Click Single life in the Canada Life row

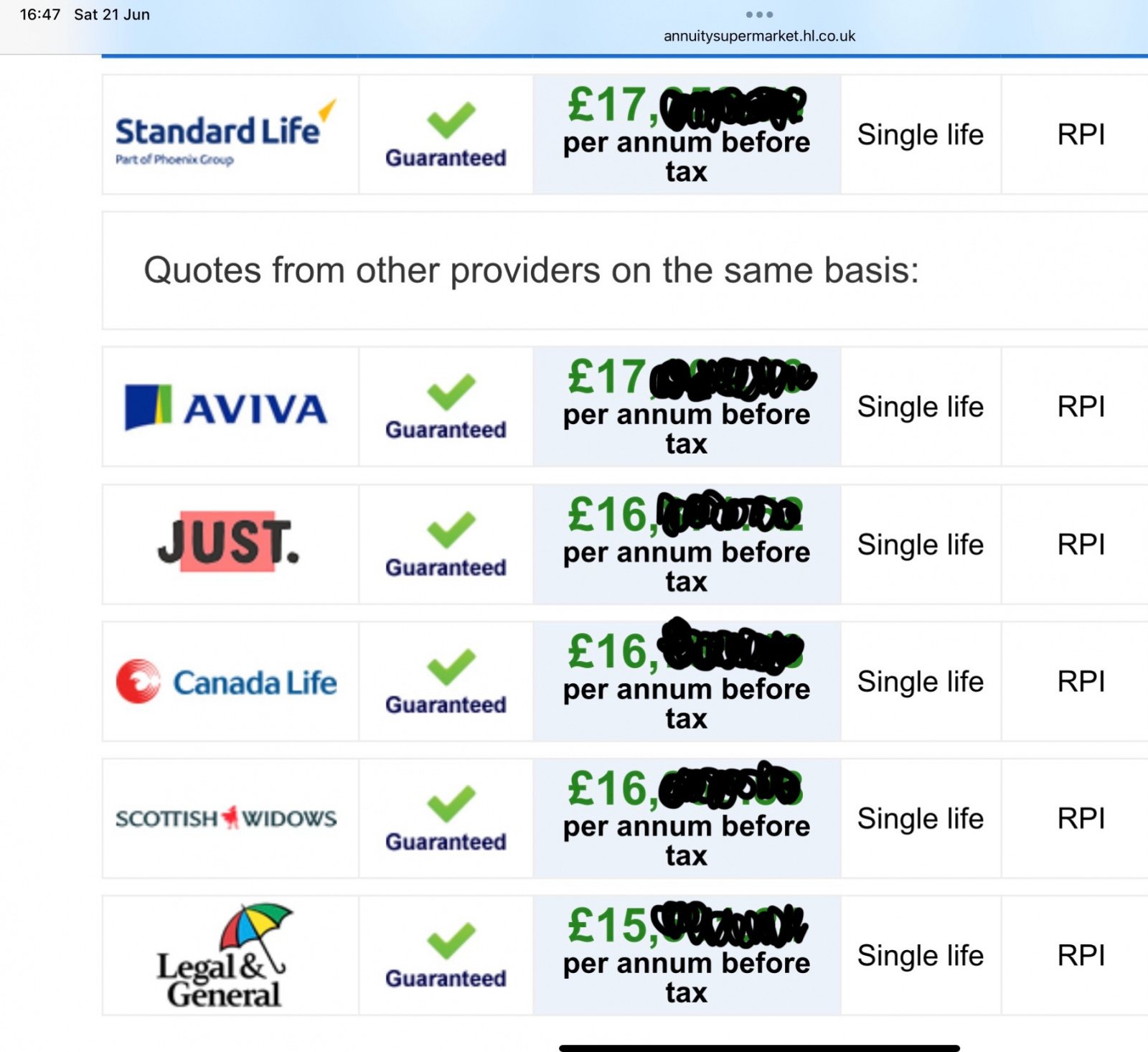pyautogui.click(x=921, y=682)
